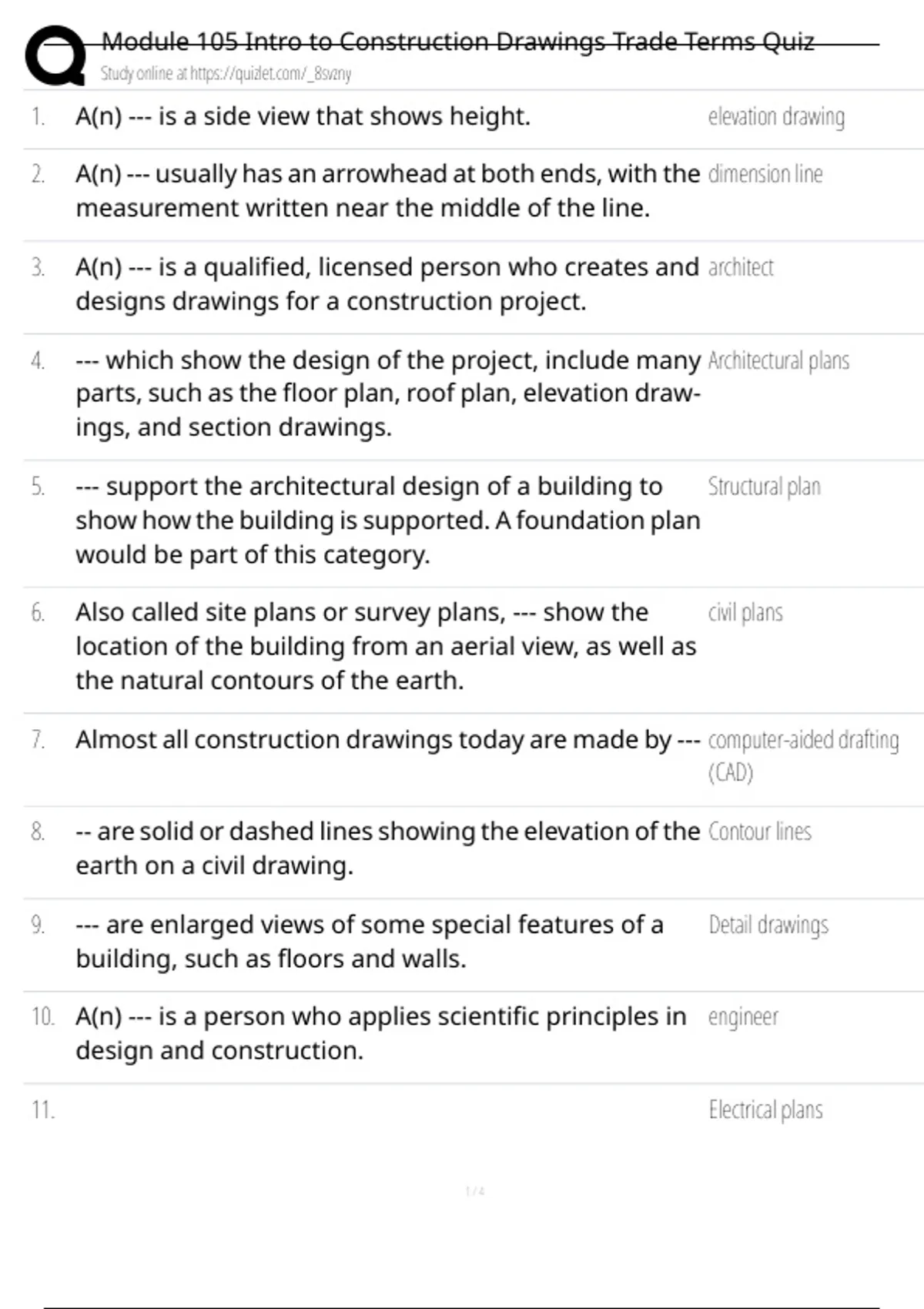Open the quizlet.com study link
This screenshot has height=1309, width=924.
(x=226, y=74)
